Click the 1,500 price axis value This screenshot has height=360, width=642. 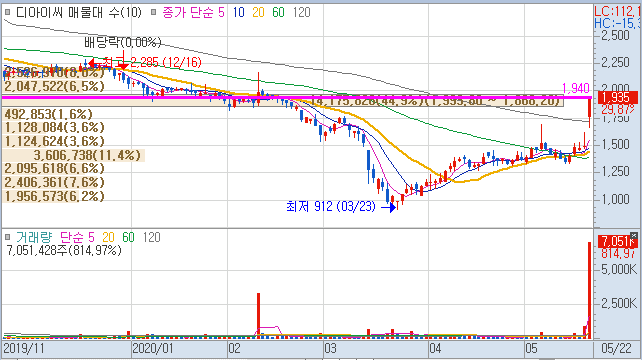pyautogui.click(x=615, y=144)
